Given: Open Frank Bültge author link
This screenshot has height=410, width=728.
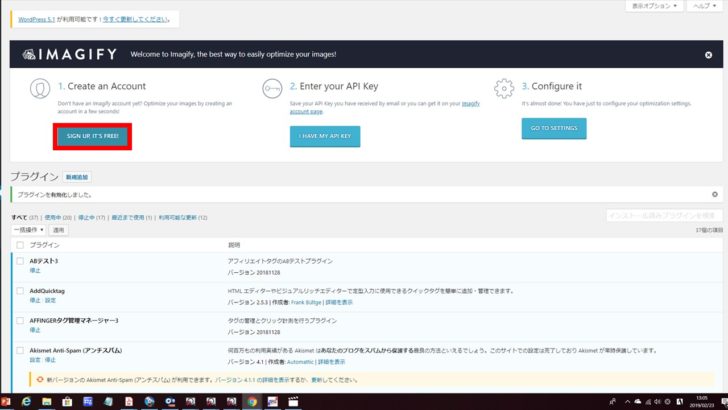Looking at the screenshot, I should [x=306, y=302].
